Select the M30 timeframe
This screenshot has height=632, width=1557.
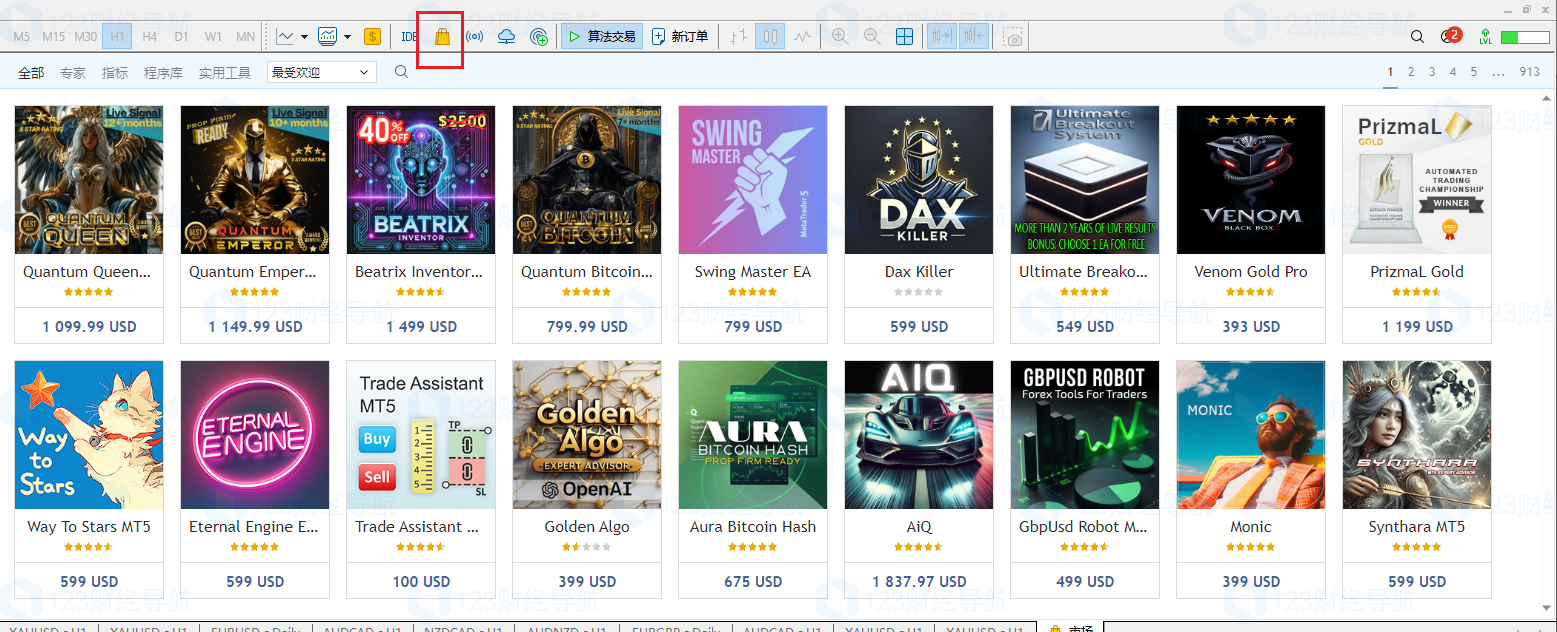click(86, 37)
